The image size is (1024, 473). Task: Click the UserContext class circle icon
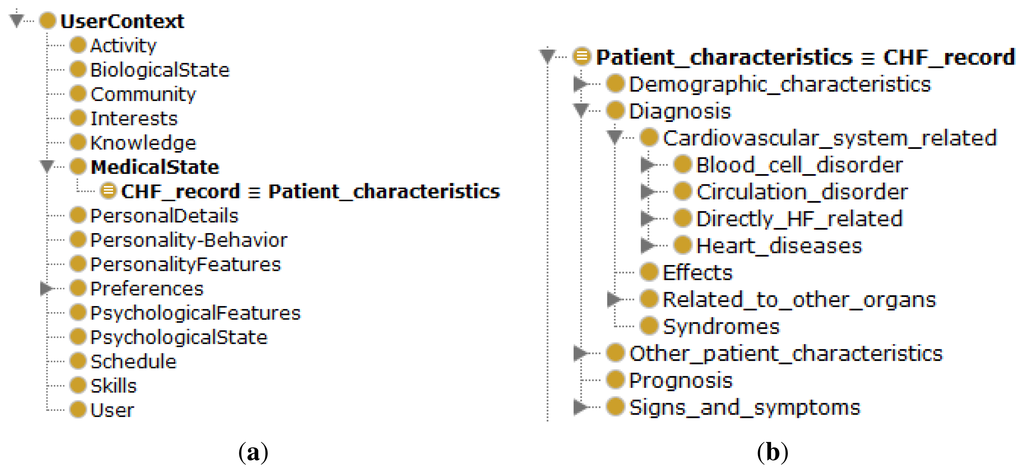click(x=47, y=21)
